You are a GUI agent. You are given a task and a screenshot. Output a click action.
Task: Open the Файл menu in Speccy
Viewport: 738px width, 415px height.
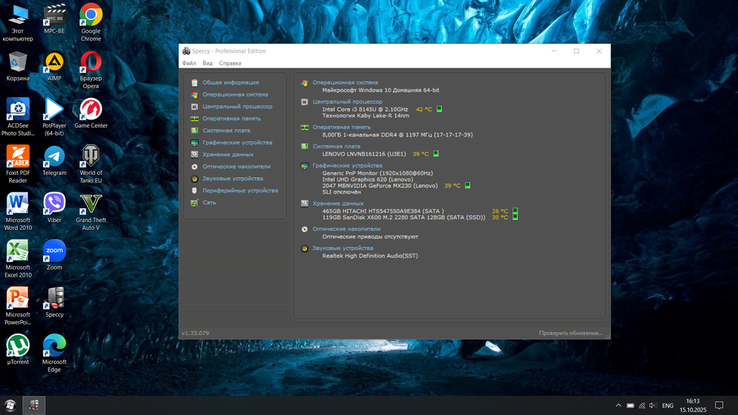pos(189,63)
